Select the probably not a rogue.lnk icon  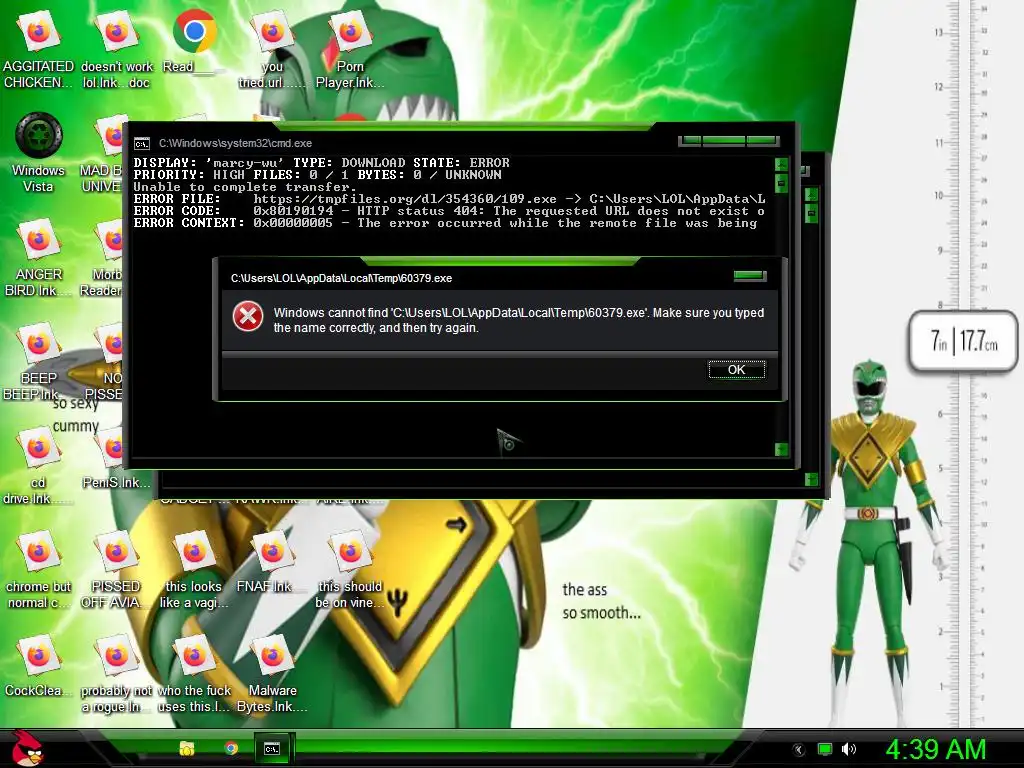(x=116, y=674)
